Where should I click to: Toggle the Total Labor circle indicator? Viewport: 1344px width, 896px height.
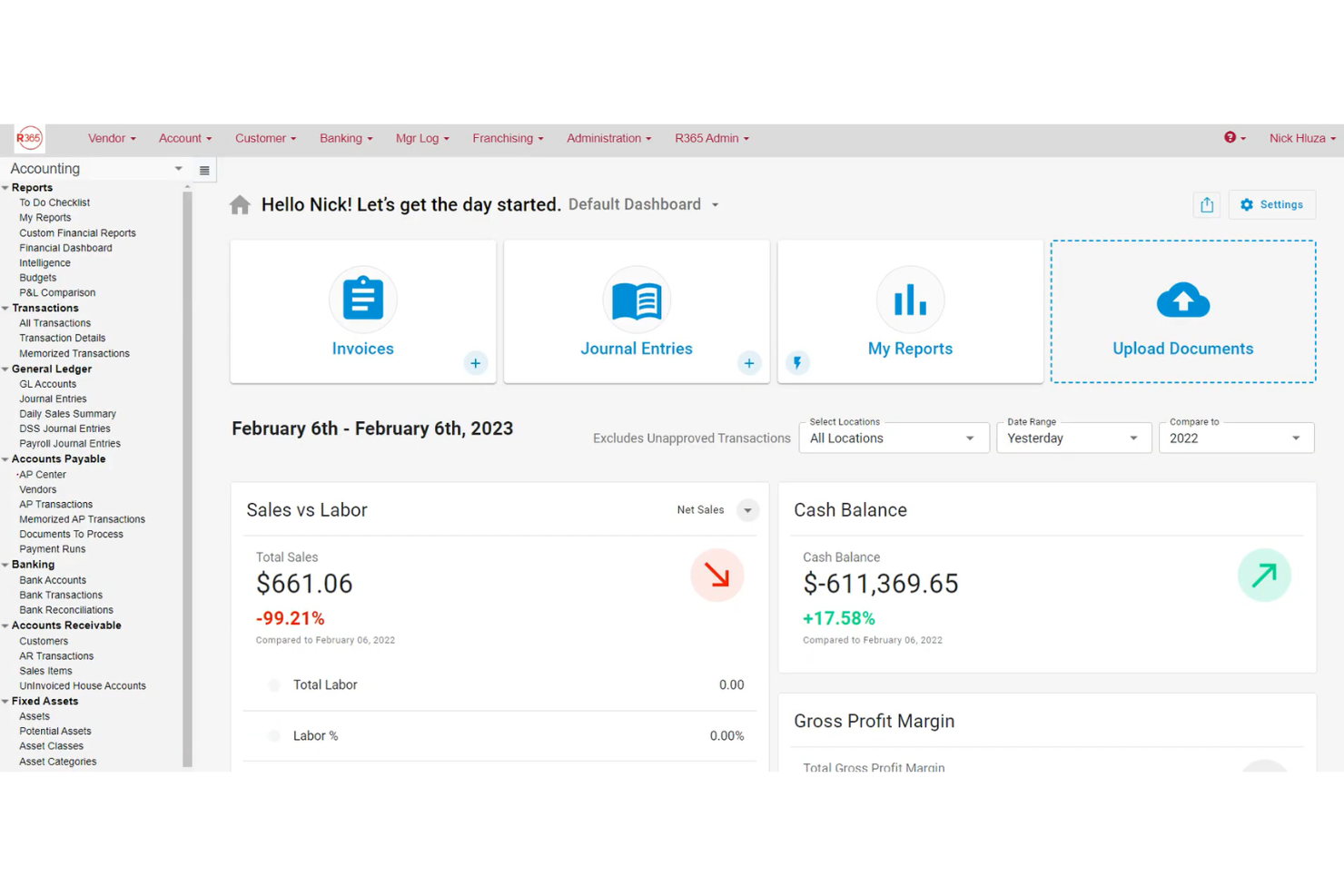tap(274, 685)
